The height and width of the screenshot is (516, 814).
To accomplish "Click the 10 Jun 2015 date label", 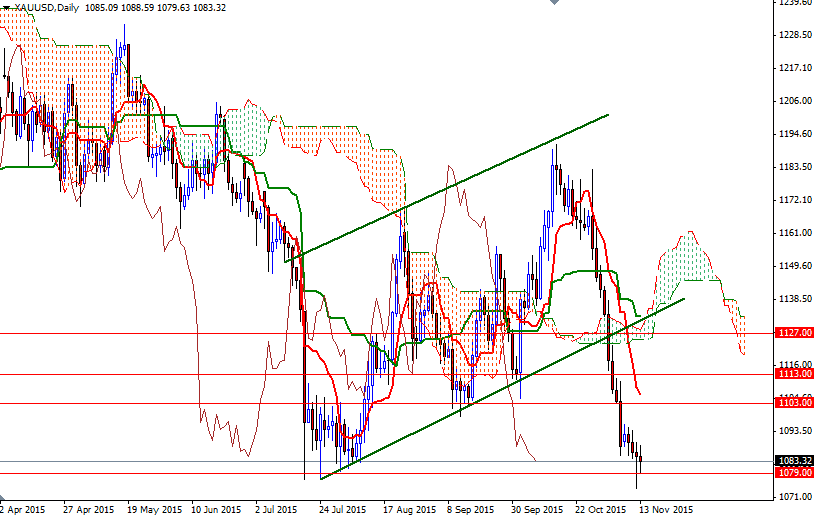I will [x=216, y=509].
